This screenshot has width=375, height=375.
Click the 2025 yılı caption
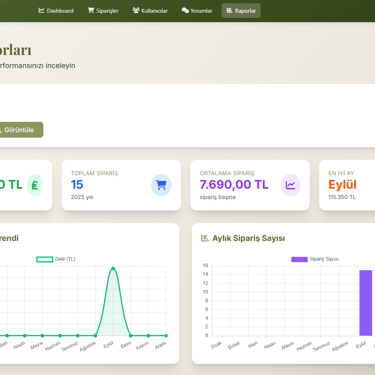coord(82,197)
